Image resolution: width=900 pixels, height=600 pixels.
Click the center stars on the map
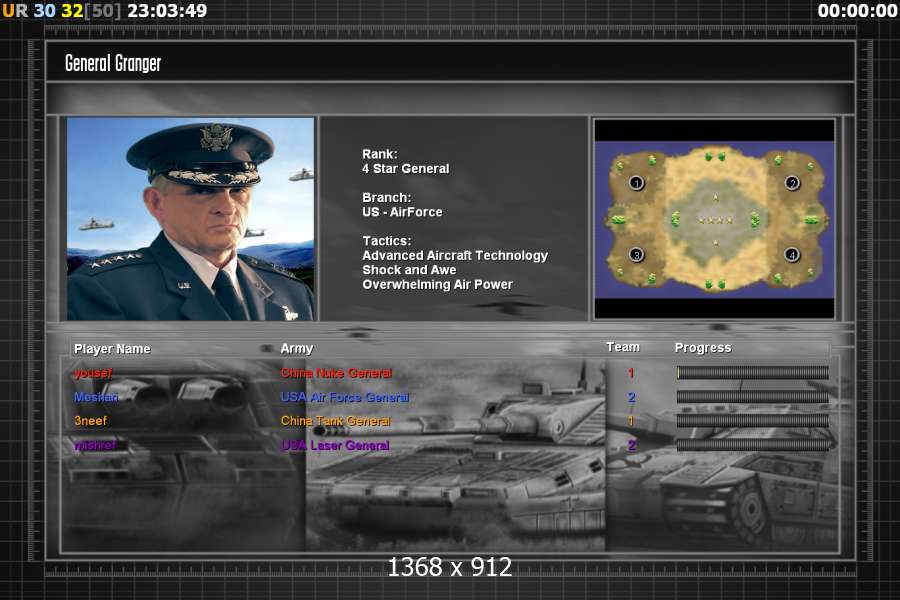click(715, 220)
